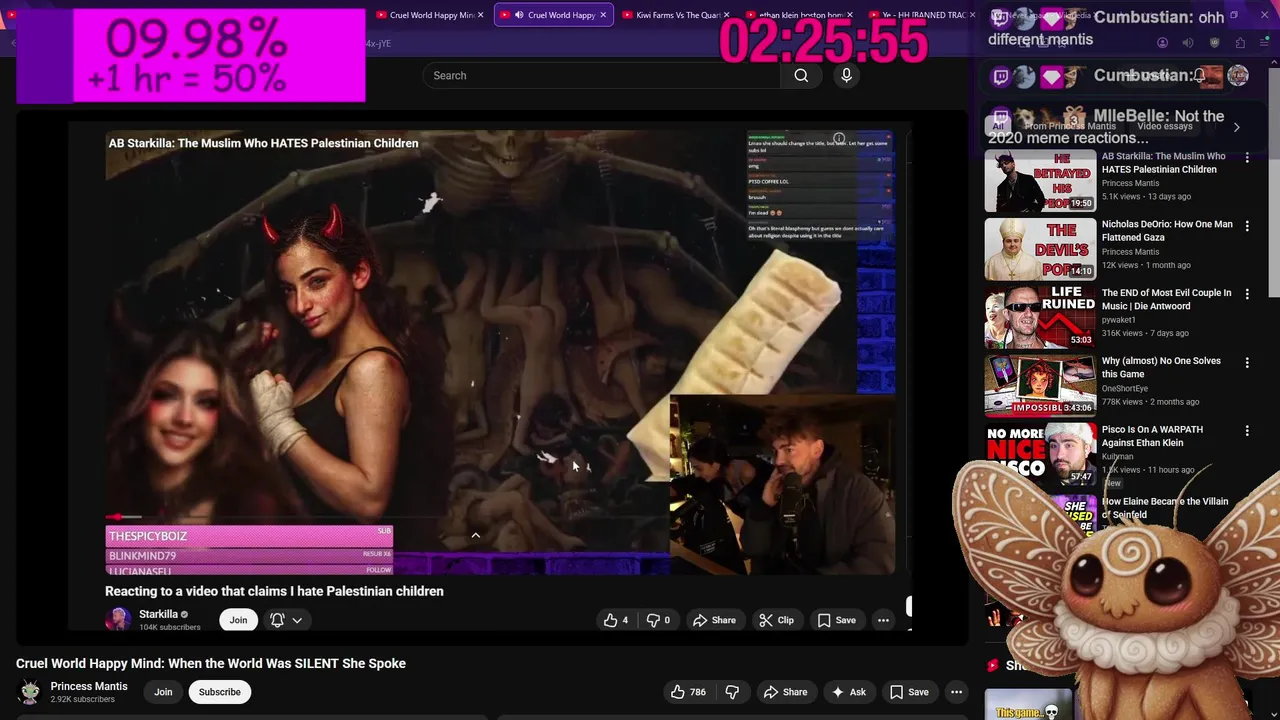Save the Starkilla video to playlist
Screen dimensions: 1280x720
click(836, 620)
